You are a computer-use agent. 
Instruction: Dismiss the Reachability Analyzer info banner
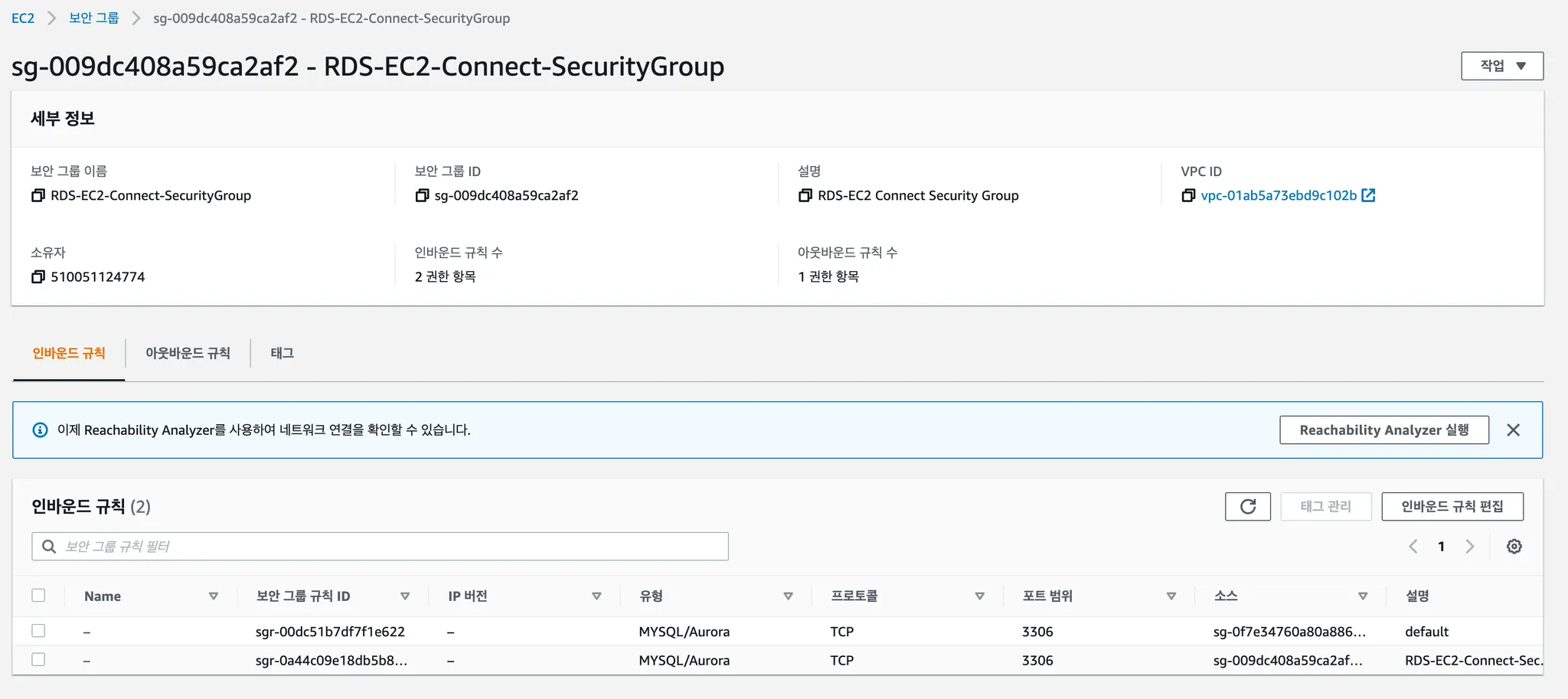coord(1513,430)
